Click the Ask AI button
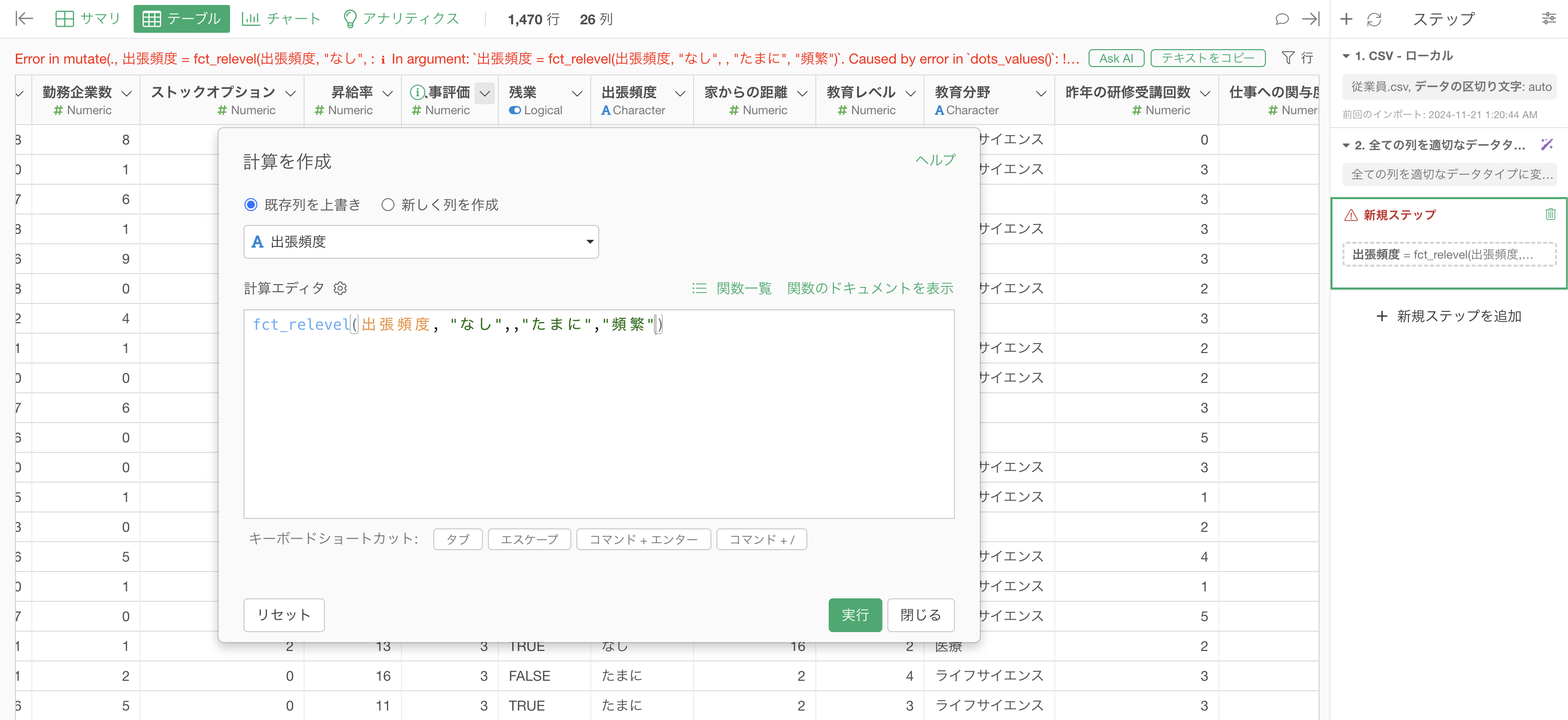Image resolution: width=1568 pixels, height=720 pixels. click(1116, 59)
